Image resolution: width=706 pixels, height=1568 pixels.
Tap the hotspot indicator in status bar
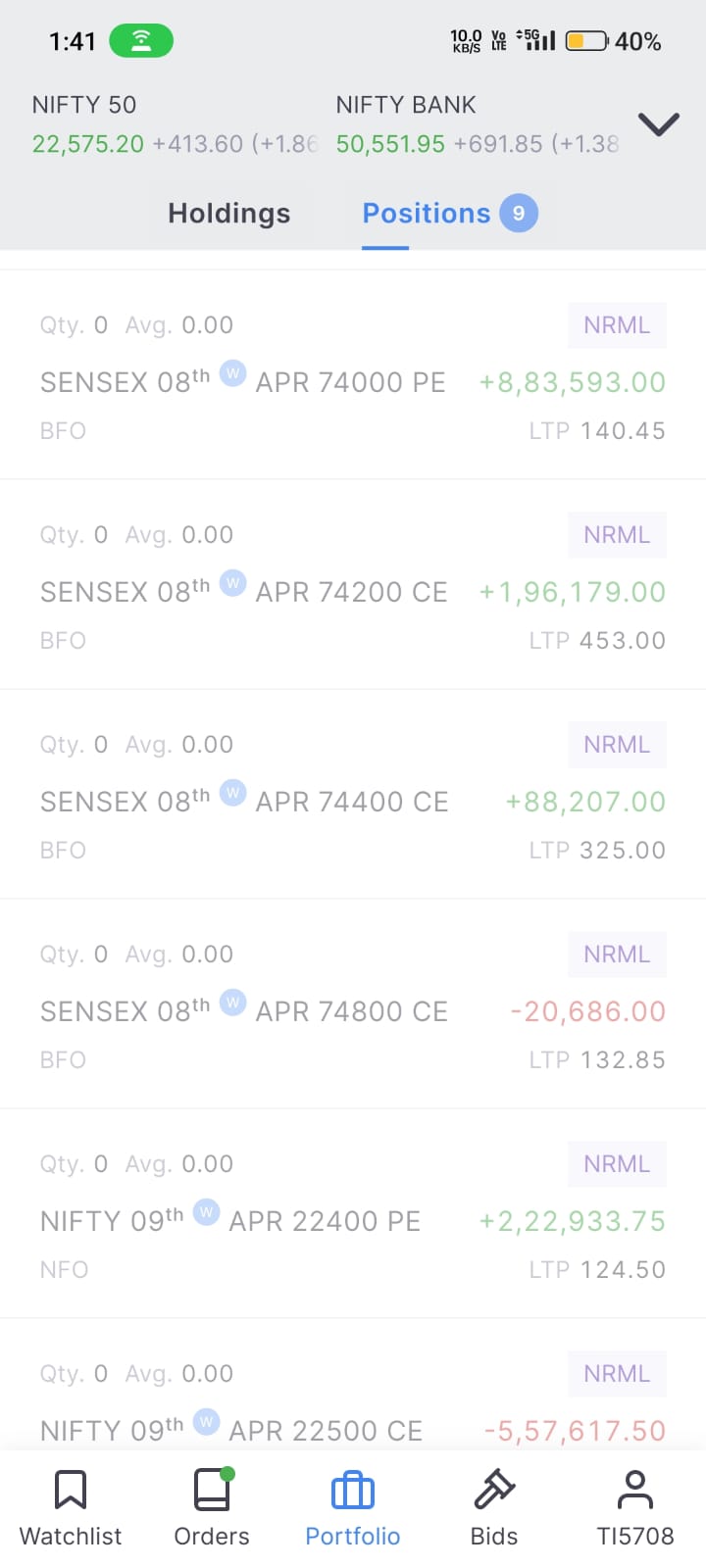pos(141,41)
